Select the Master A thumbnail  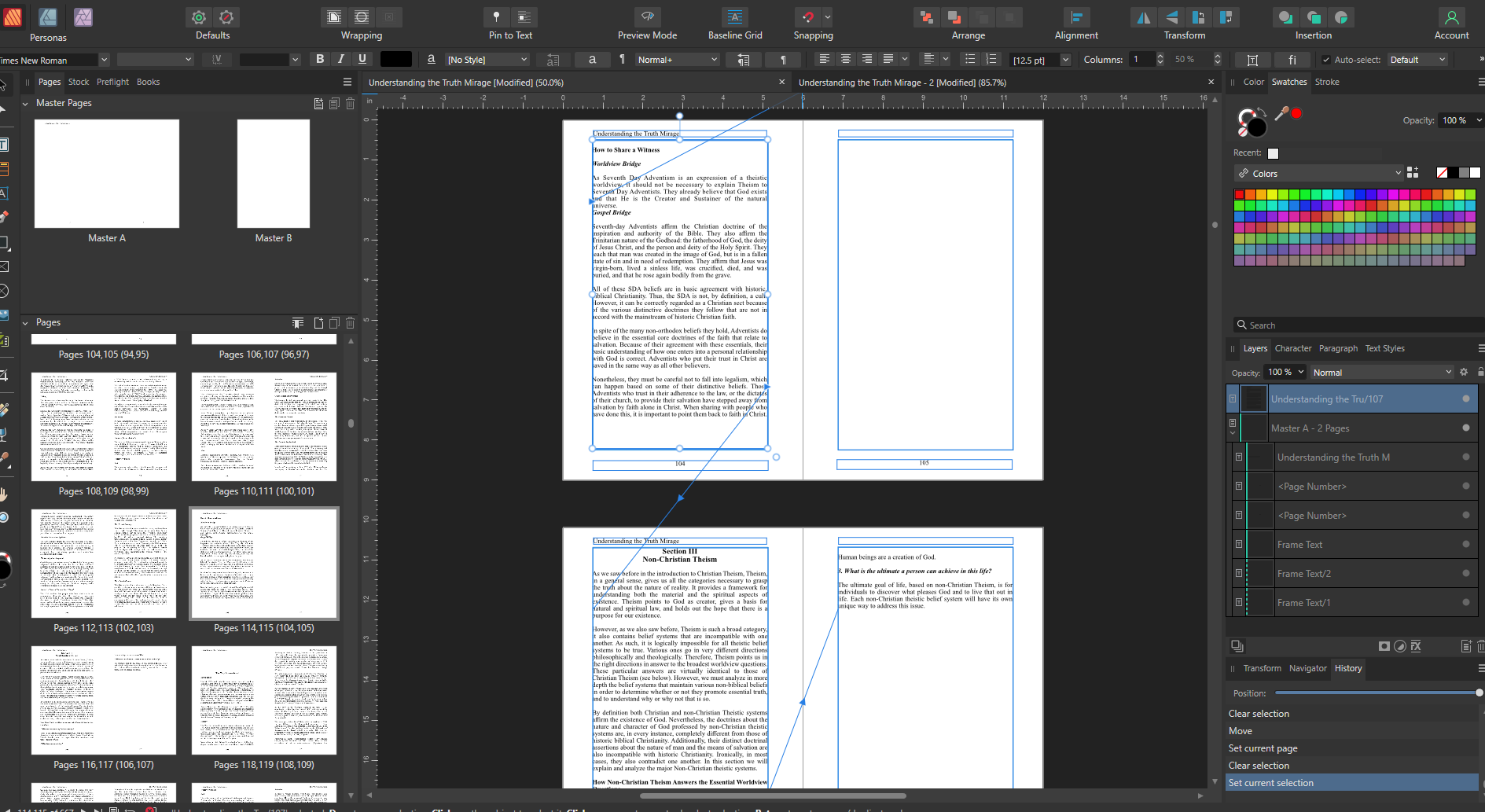point(107,174)
